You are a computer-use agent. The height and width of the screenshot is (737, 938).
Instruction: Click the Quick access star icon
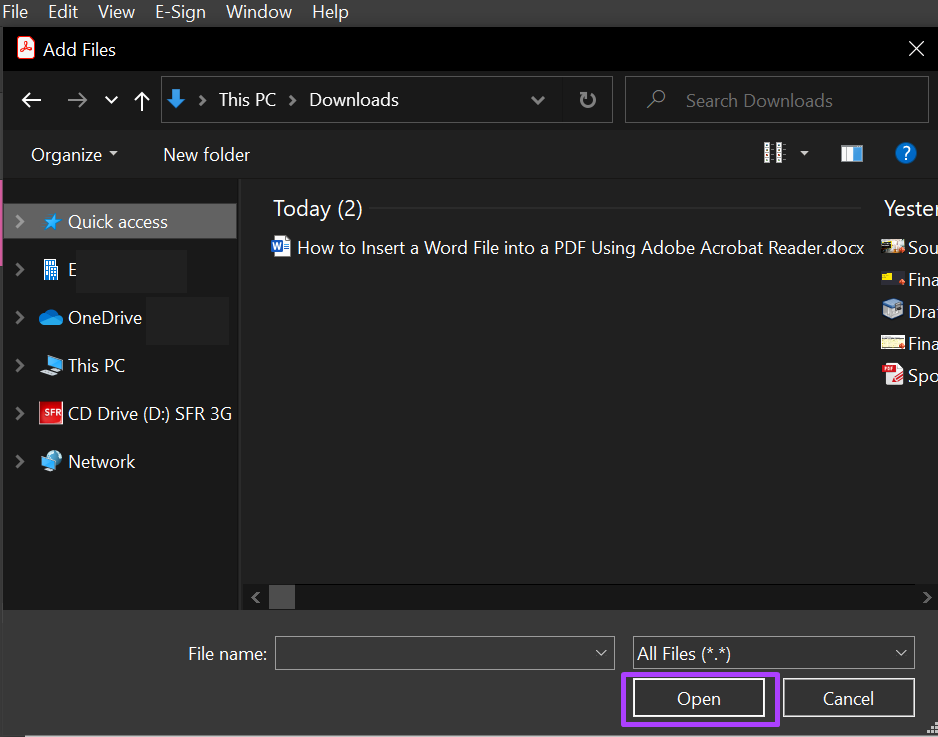pyautogui.click(x=52, y=222)
